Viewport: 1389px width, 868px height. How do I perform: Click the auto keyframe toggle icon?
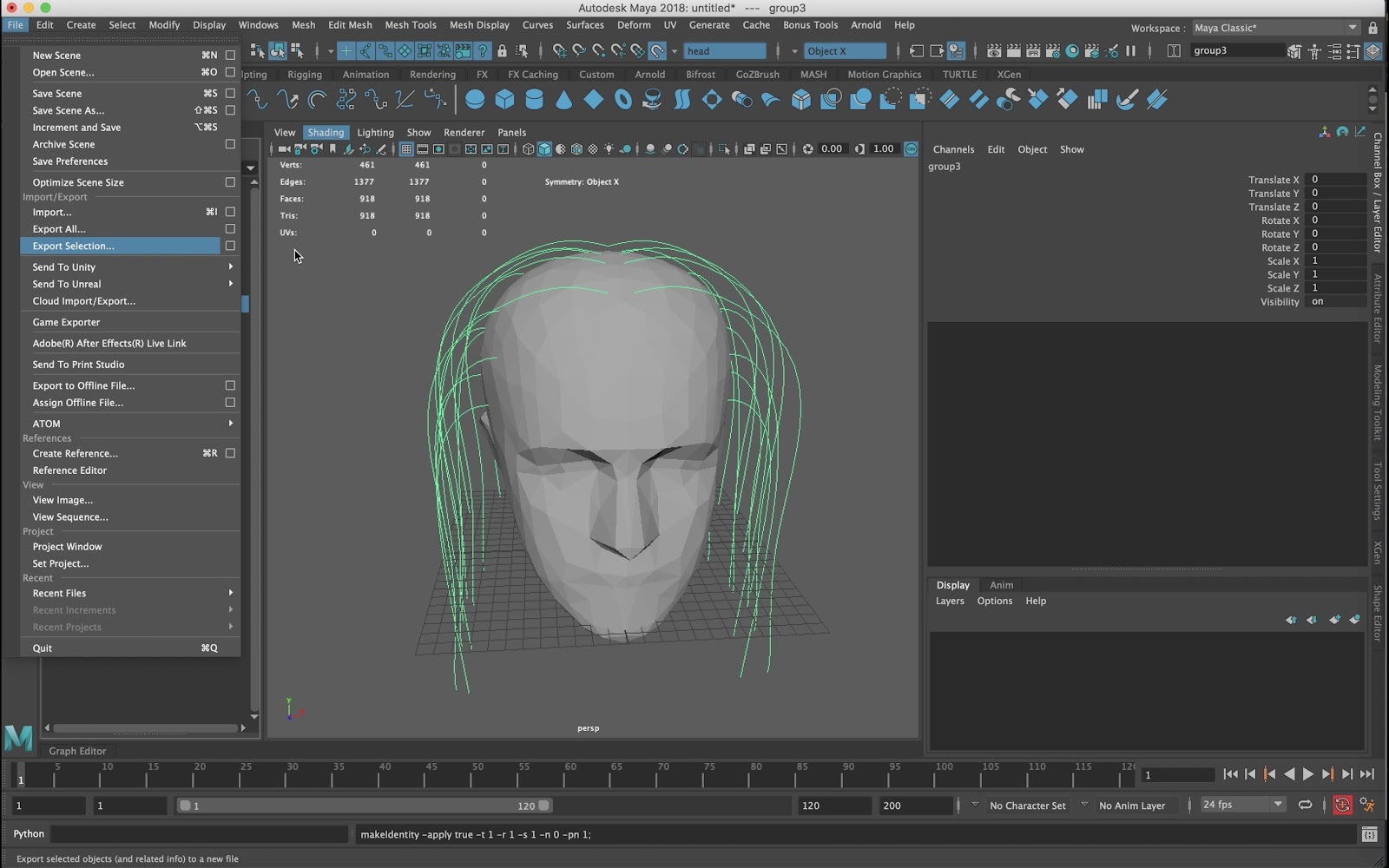(x=1342, y=806)
